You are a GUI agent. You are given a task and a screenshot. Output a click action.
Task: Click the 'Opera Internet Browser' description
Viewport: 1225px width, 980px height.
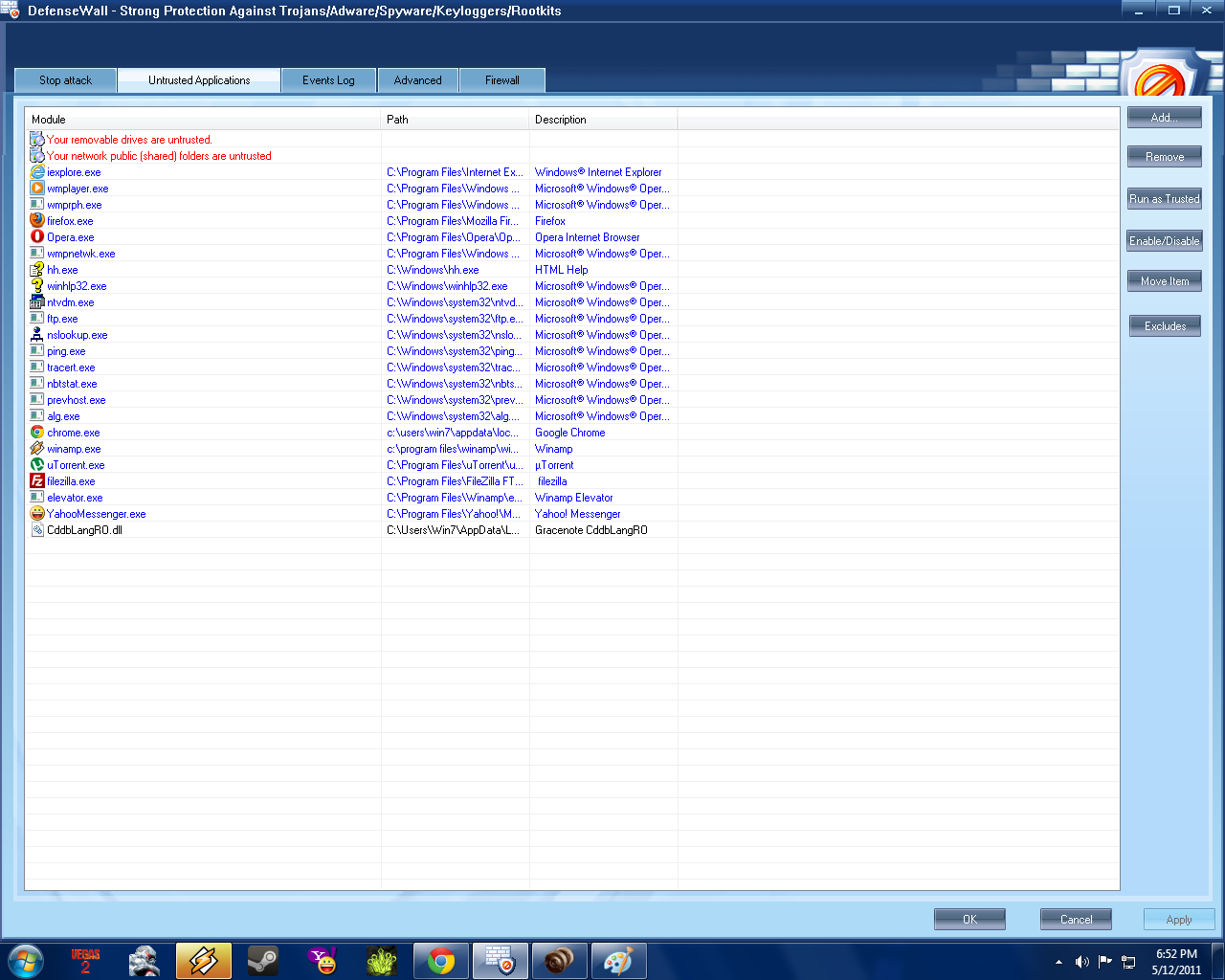(588, 237)
